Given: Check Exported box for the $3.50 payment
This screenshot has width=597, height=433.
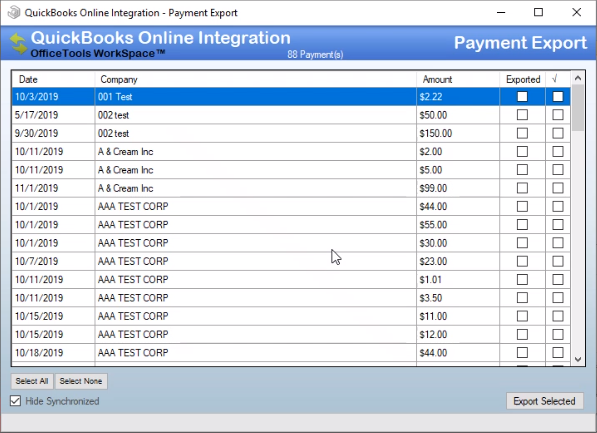Looking at the screenshot, I should click(522, 297).
